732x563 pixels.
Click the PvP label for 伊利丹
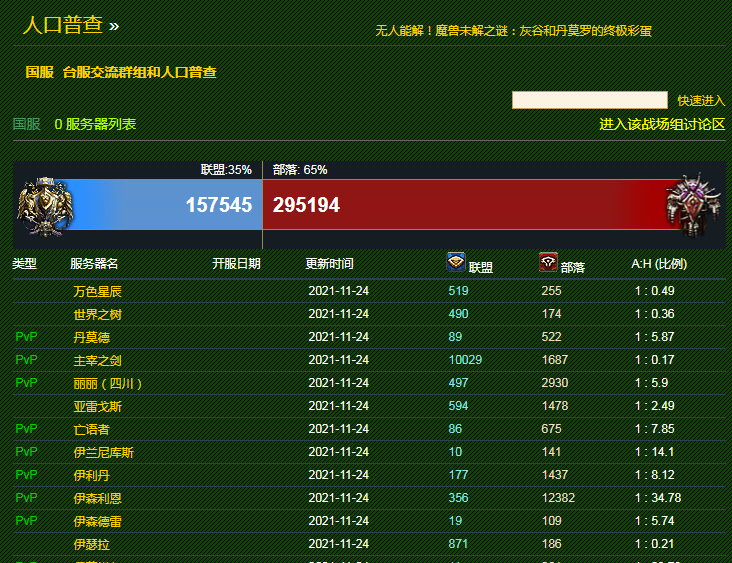click(x=26, y=474)
